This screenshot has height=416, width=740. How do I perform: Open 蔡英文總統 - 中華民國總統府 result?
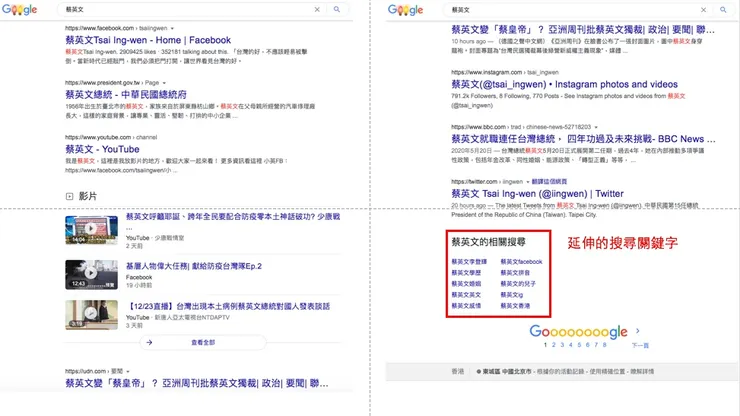point(126,94)
